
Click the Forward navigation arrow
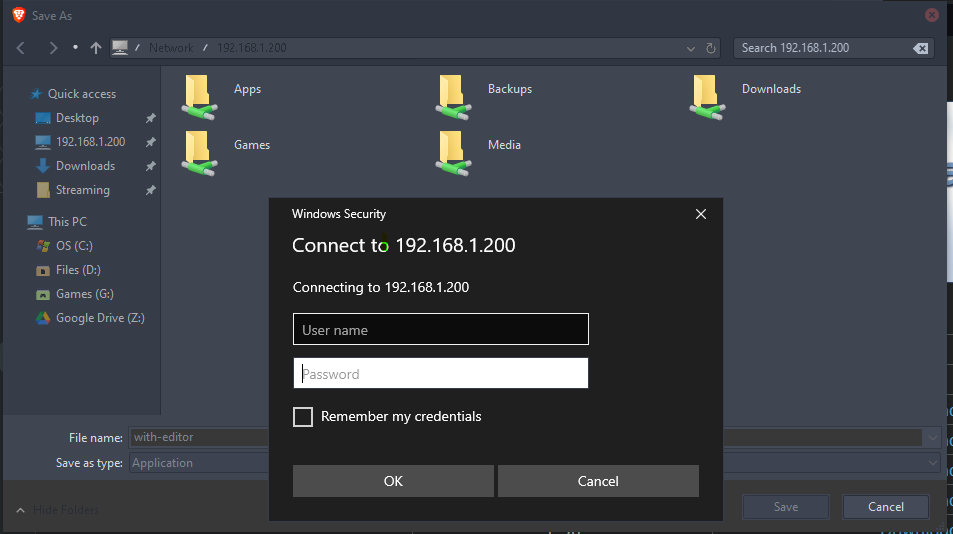pyautogui.click(x=53, y=48)
